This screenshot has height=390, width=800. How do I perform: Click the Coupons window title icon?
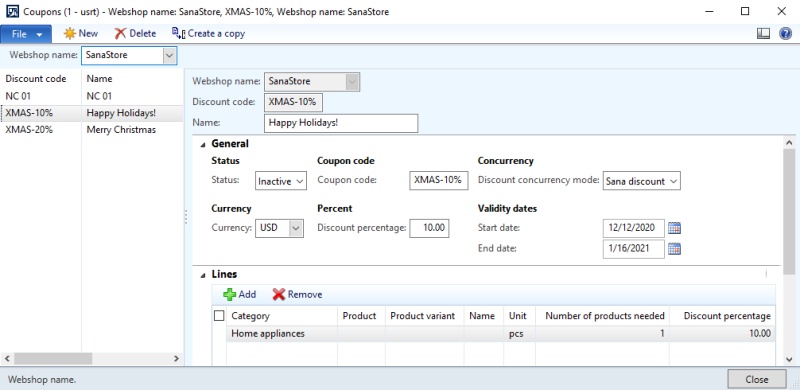(x=12, y=11)
